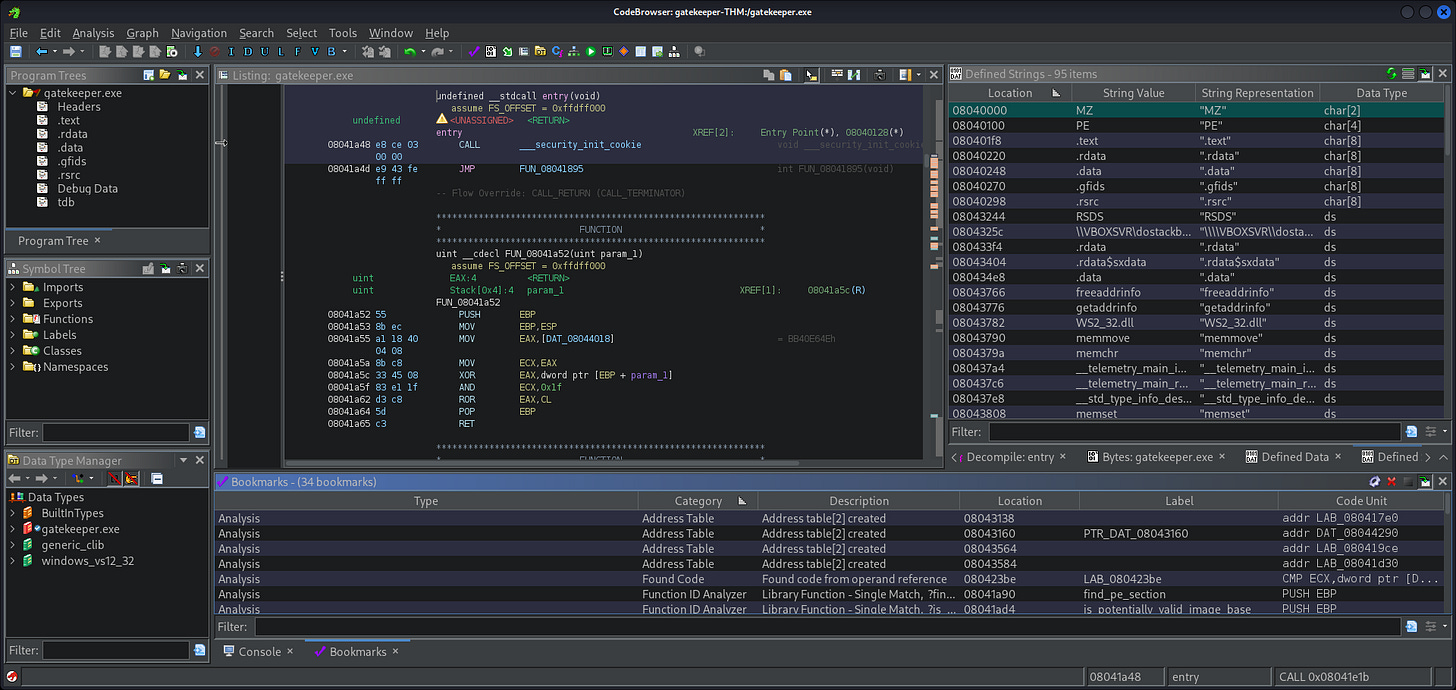
Task: Click the purple Bookmarks checkmark toolbar icon
Action: pos(475,51)
